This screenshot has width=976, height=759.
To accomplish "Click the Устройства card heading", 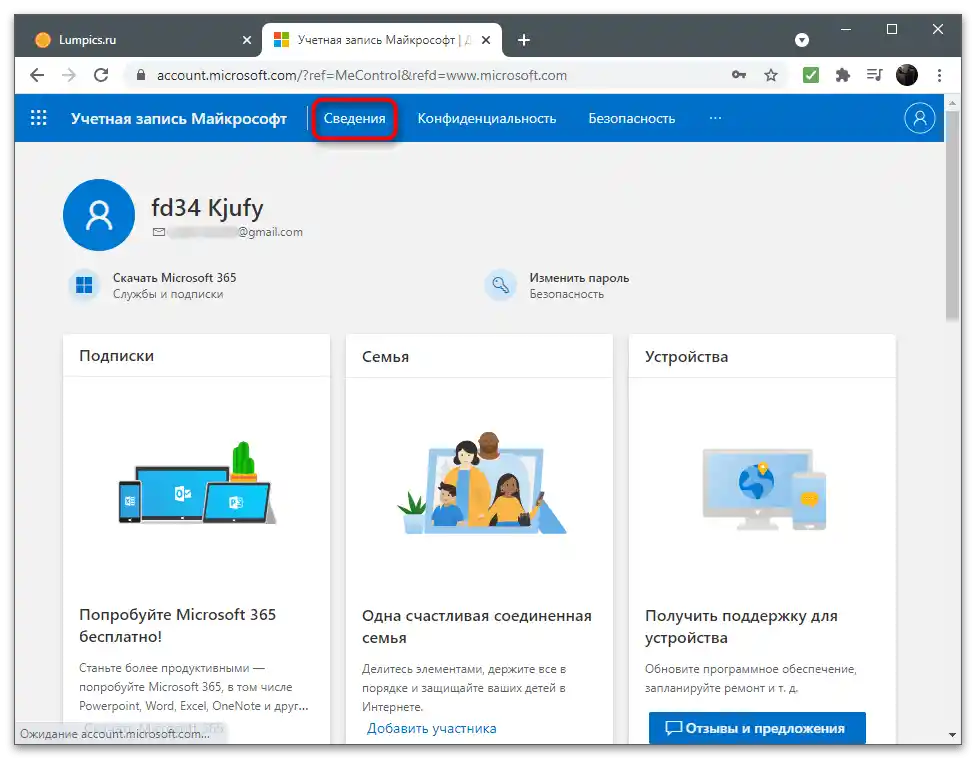I will coord(686,356).
